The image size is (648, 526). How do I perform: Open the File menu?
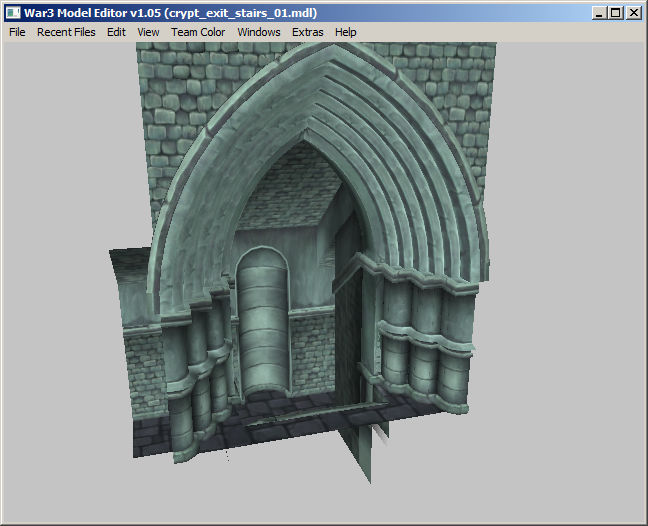tap(17, 32)
